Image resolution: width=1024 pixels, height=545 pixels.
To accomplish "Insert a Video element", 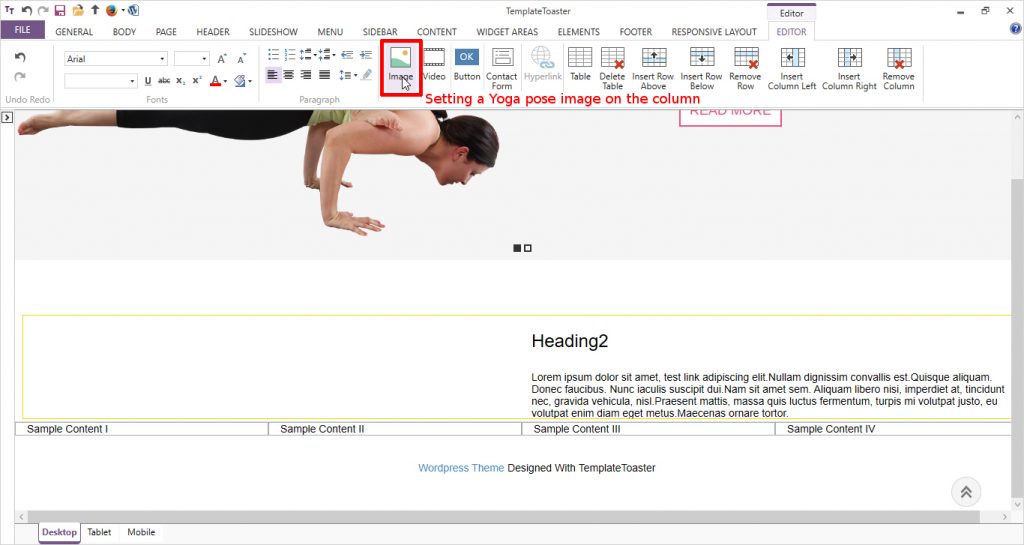I will (x=434, y=62).
